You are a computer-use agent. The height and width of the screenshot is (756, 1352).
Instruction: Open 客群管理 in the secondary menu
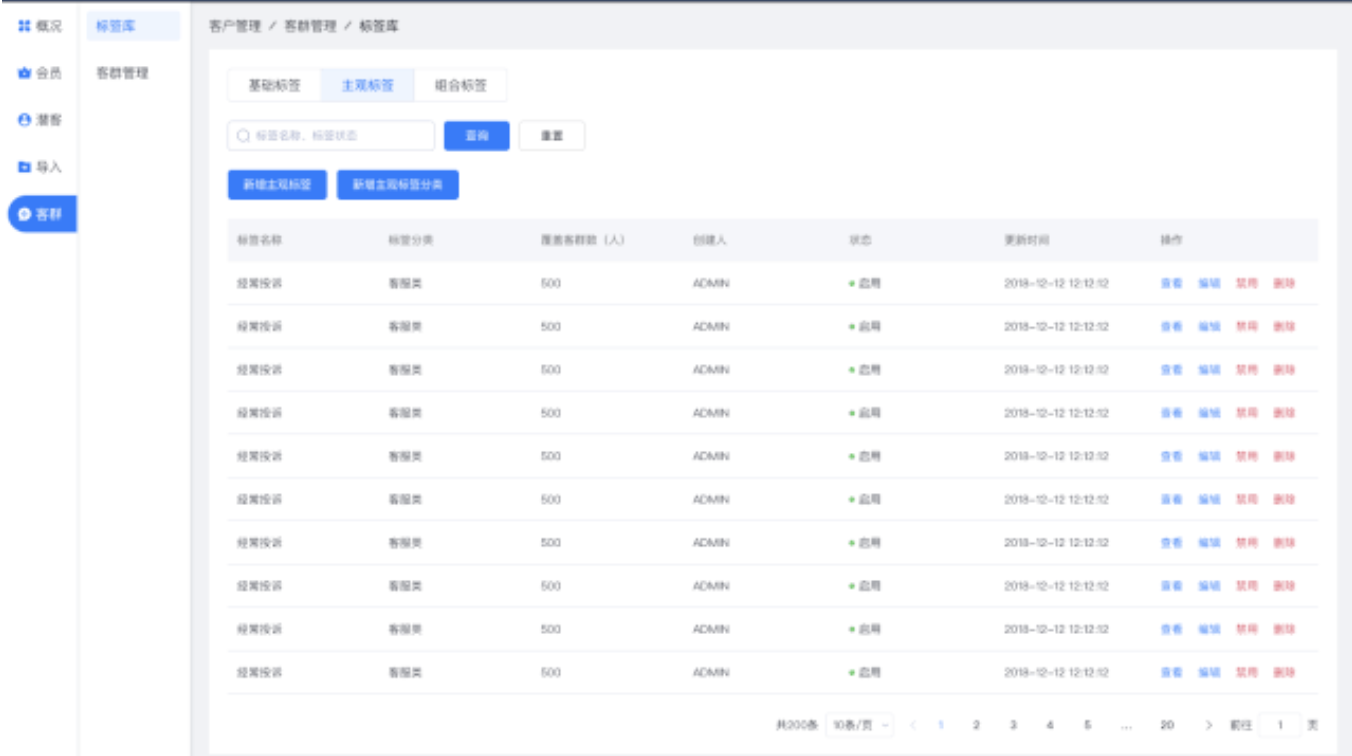pyautogui.click(x=122, y=73)
